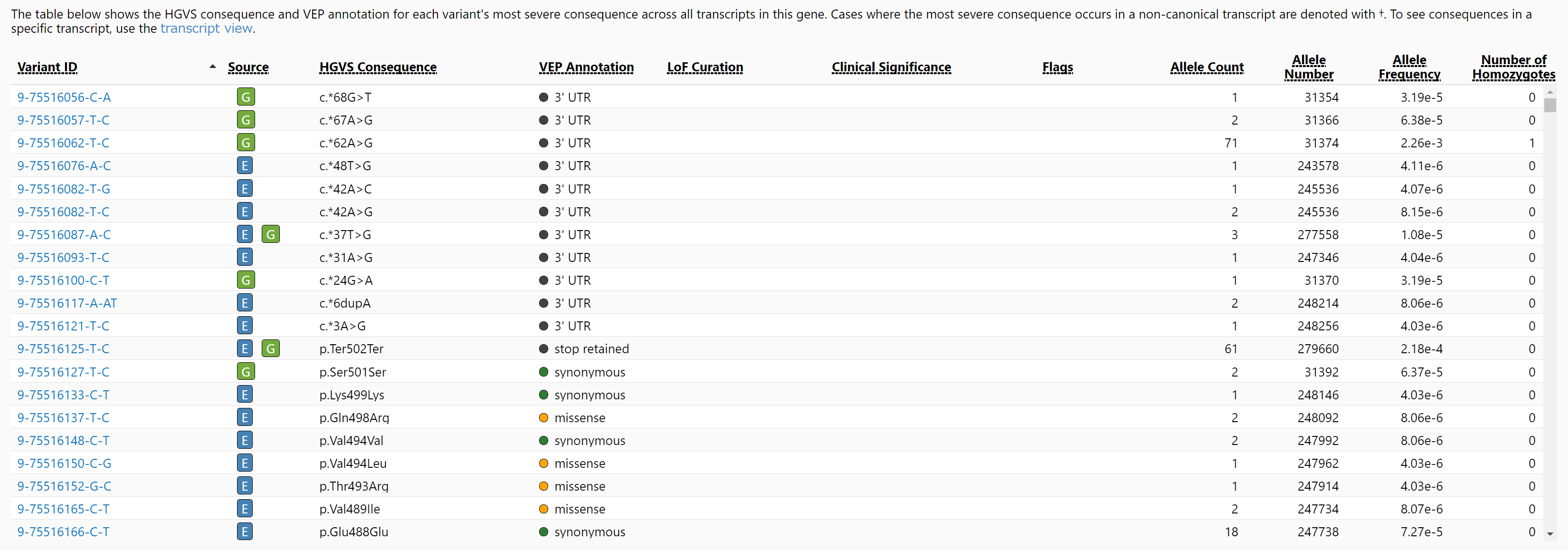Click the ascending sort arrow beside Variant ID
The width and height of the screenshot is (1568, 551).
click(x=212, y=67)
